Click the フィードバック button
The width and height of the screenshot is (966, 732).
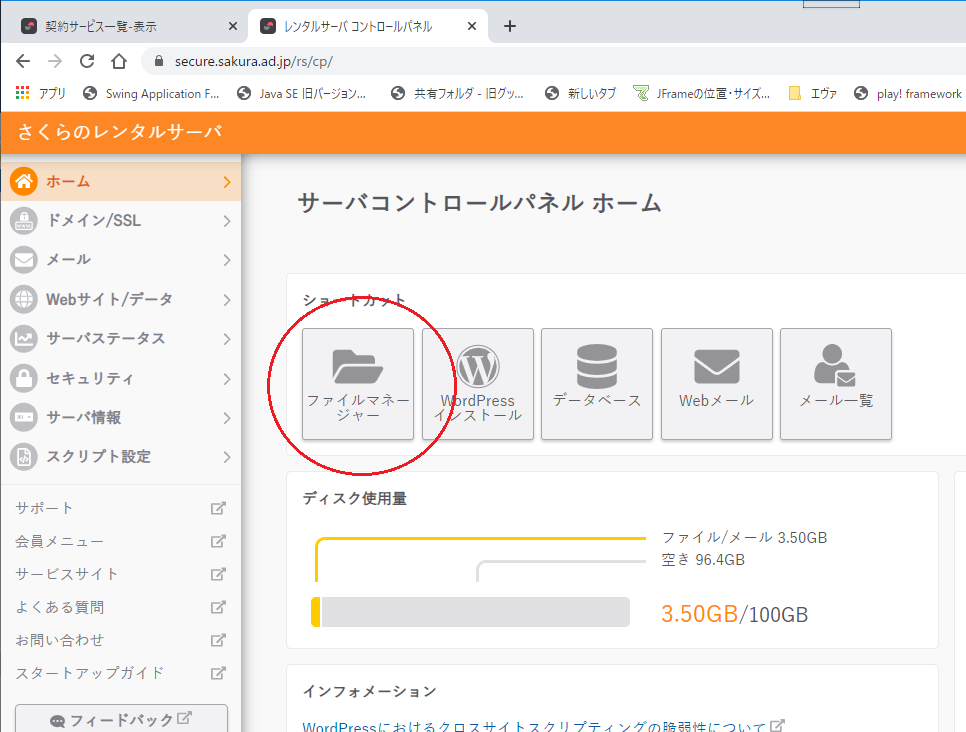click(121, 718)
